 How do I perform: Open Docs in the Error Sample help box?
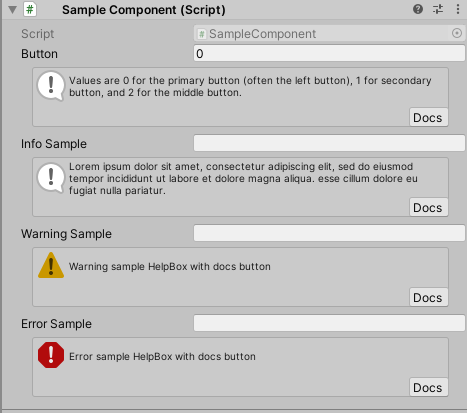[x=428, y=387]
